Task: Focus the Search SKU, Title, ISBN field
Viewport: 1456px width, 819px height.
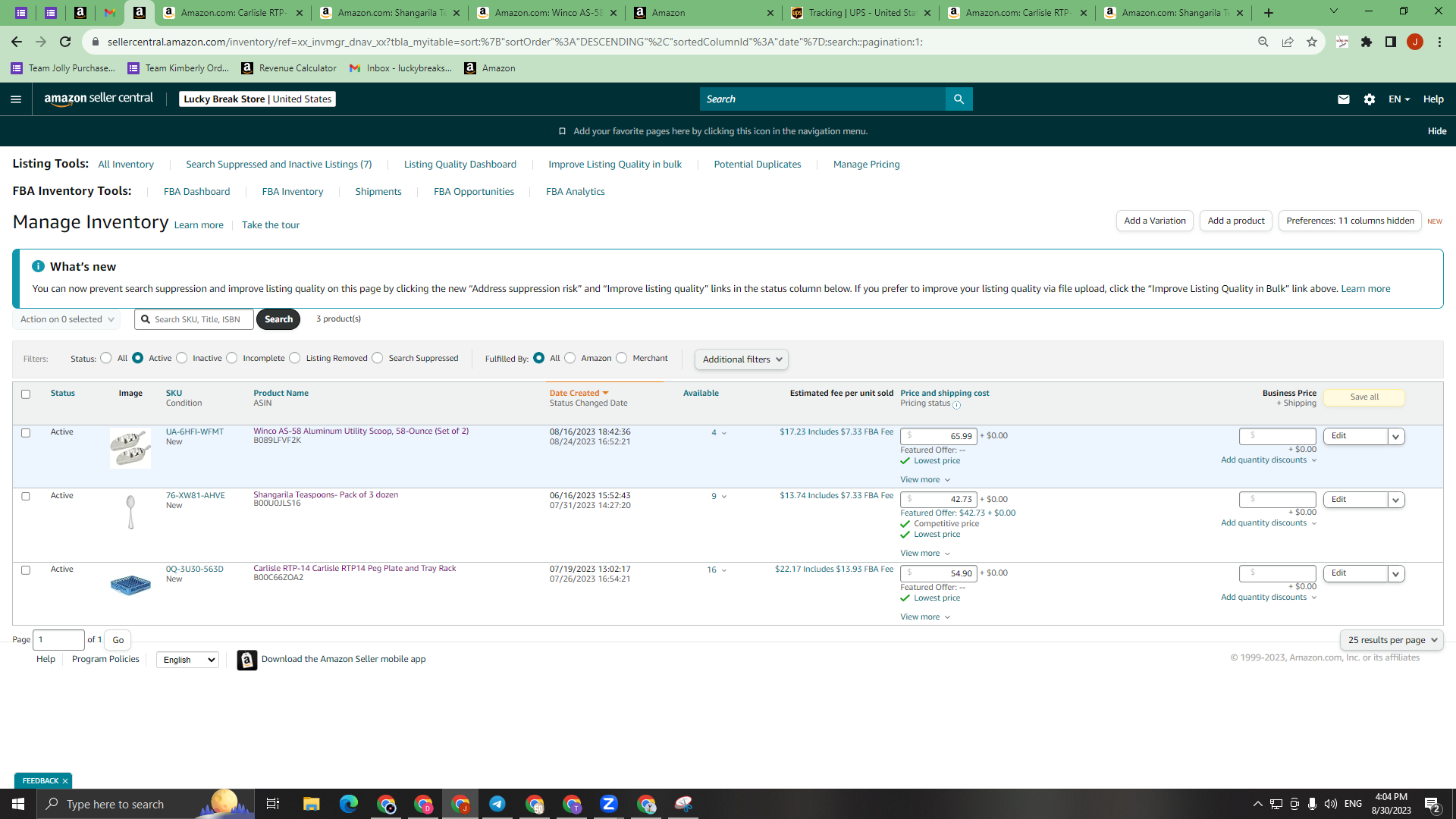Action: 194,319
